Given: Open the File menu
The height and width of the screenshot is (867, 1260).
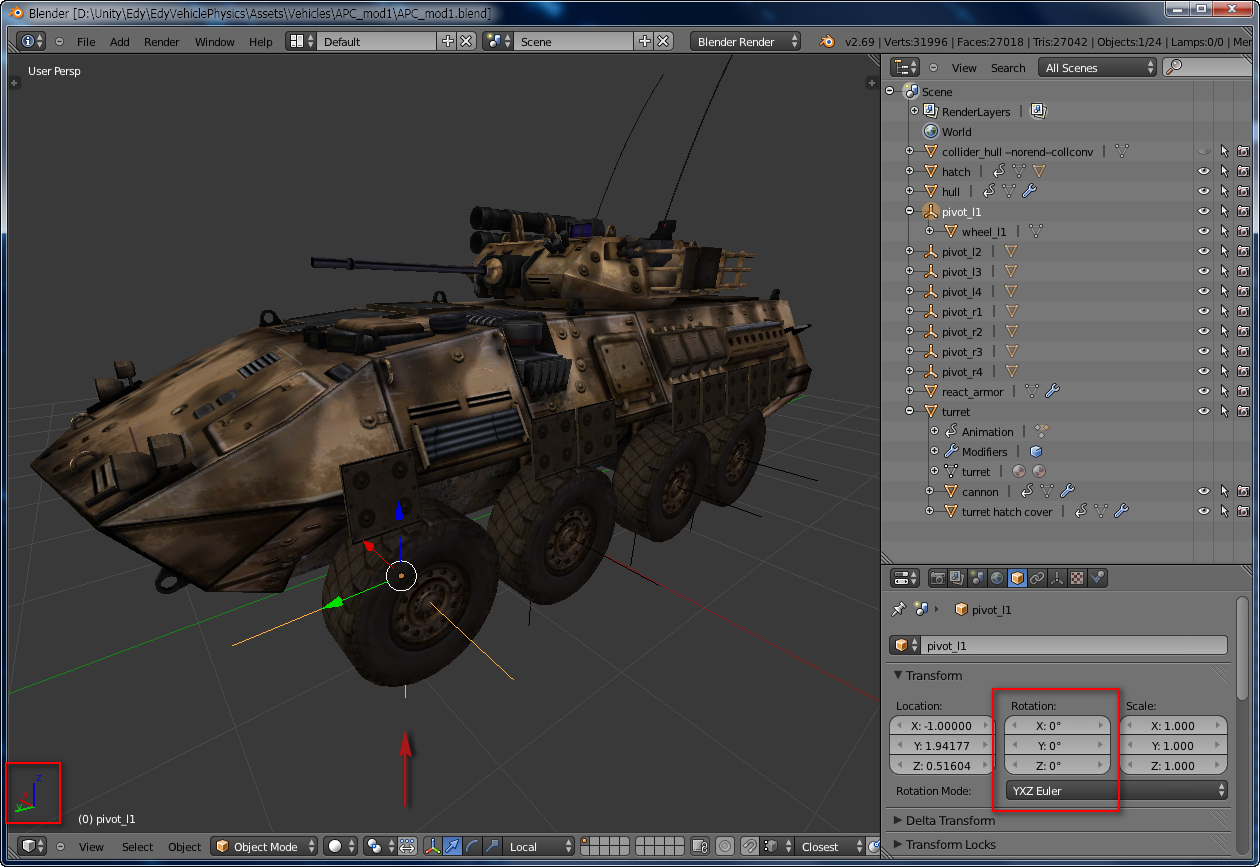Looking at the screenshot, I should point(86,42).
